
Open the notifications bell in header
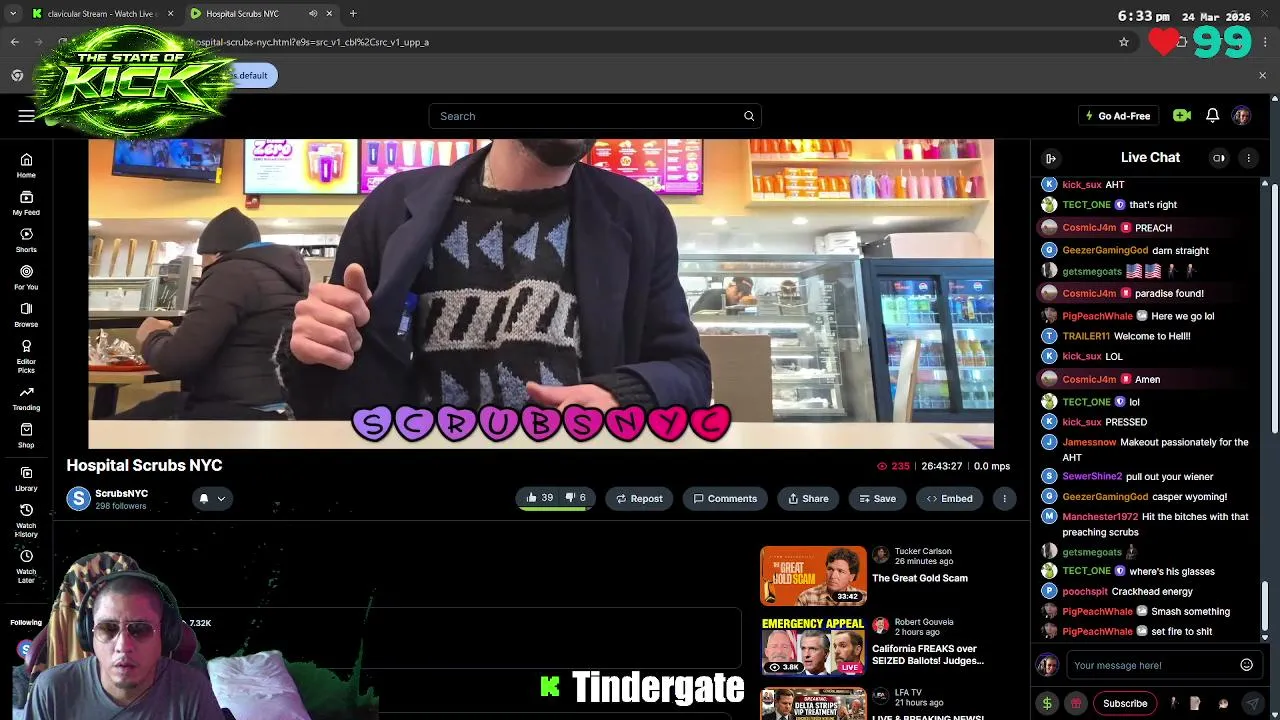(1212, 116)
